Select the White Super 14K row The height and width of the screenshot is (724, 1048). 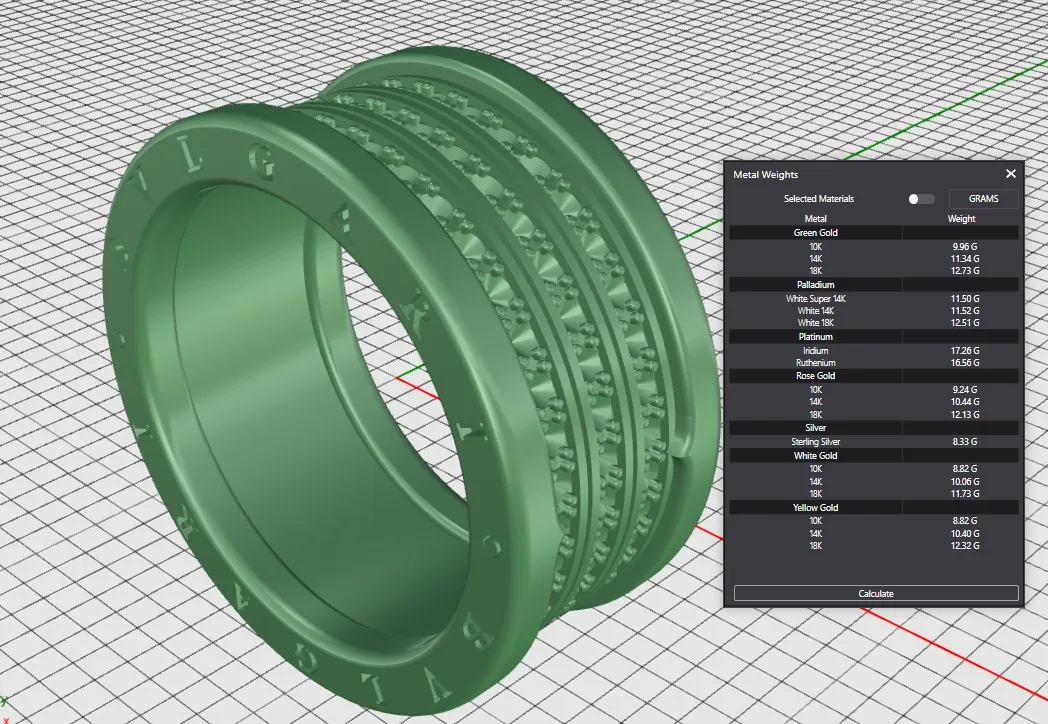point(874,299)
